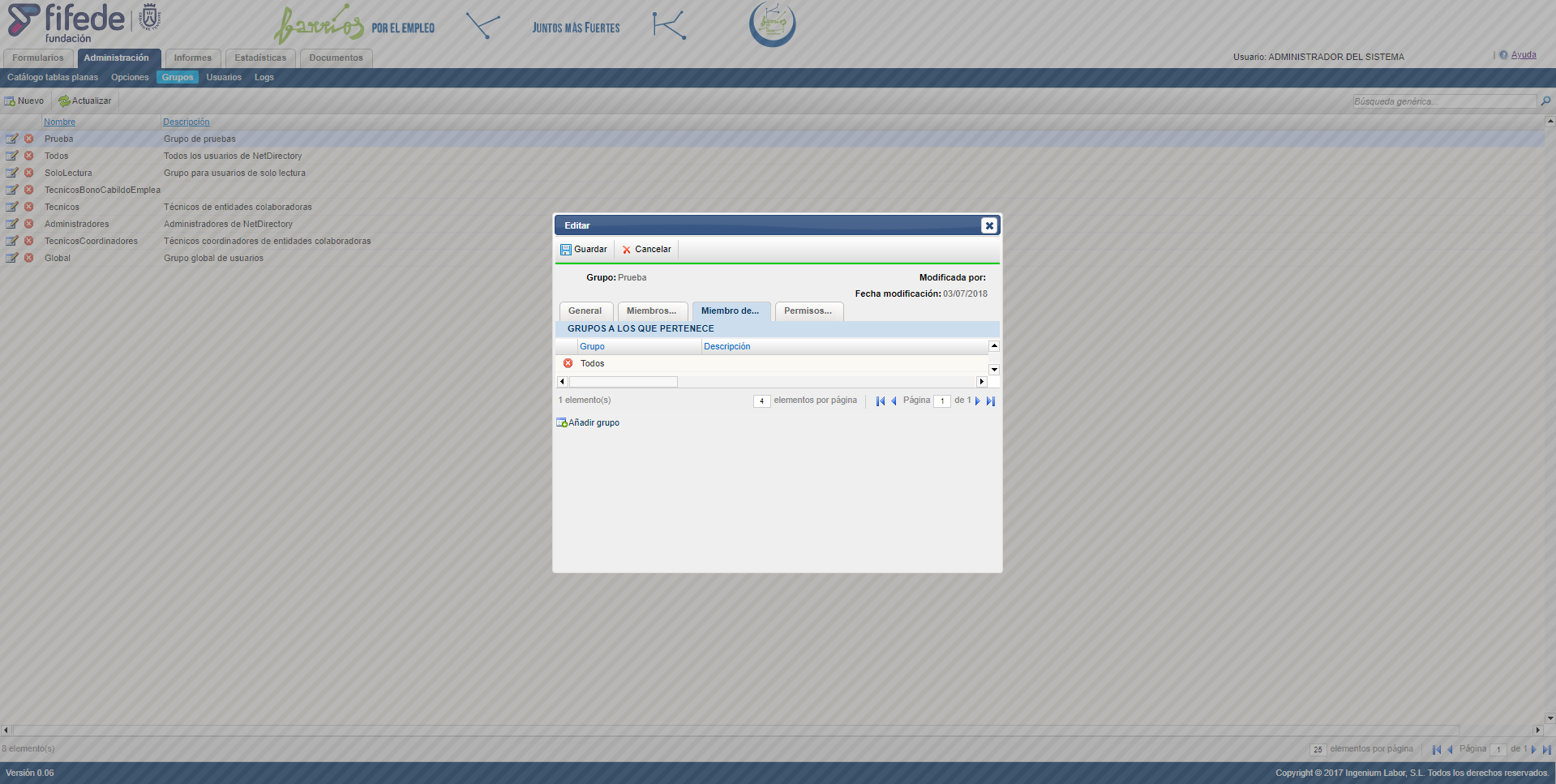Image resolution: width=1556 pixels, height=784 pixels.
Task: Select the General tab in the dialog
Action: (585, 311)
